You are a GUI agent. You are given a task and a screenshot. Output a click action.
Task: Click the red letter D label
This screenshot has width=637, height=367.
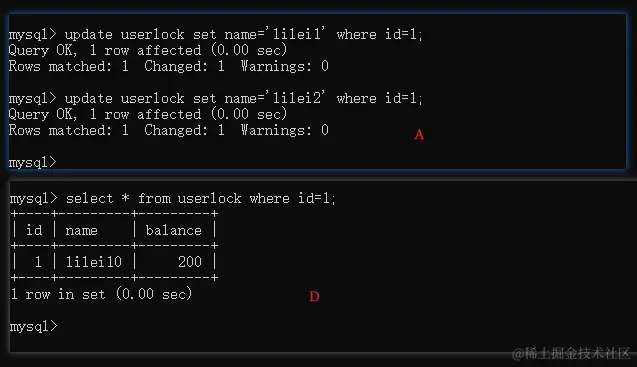point(314,297)
